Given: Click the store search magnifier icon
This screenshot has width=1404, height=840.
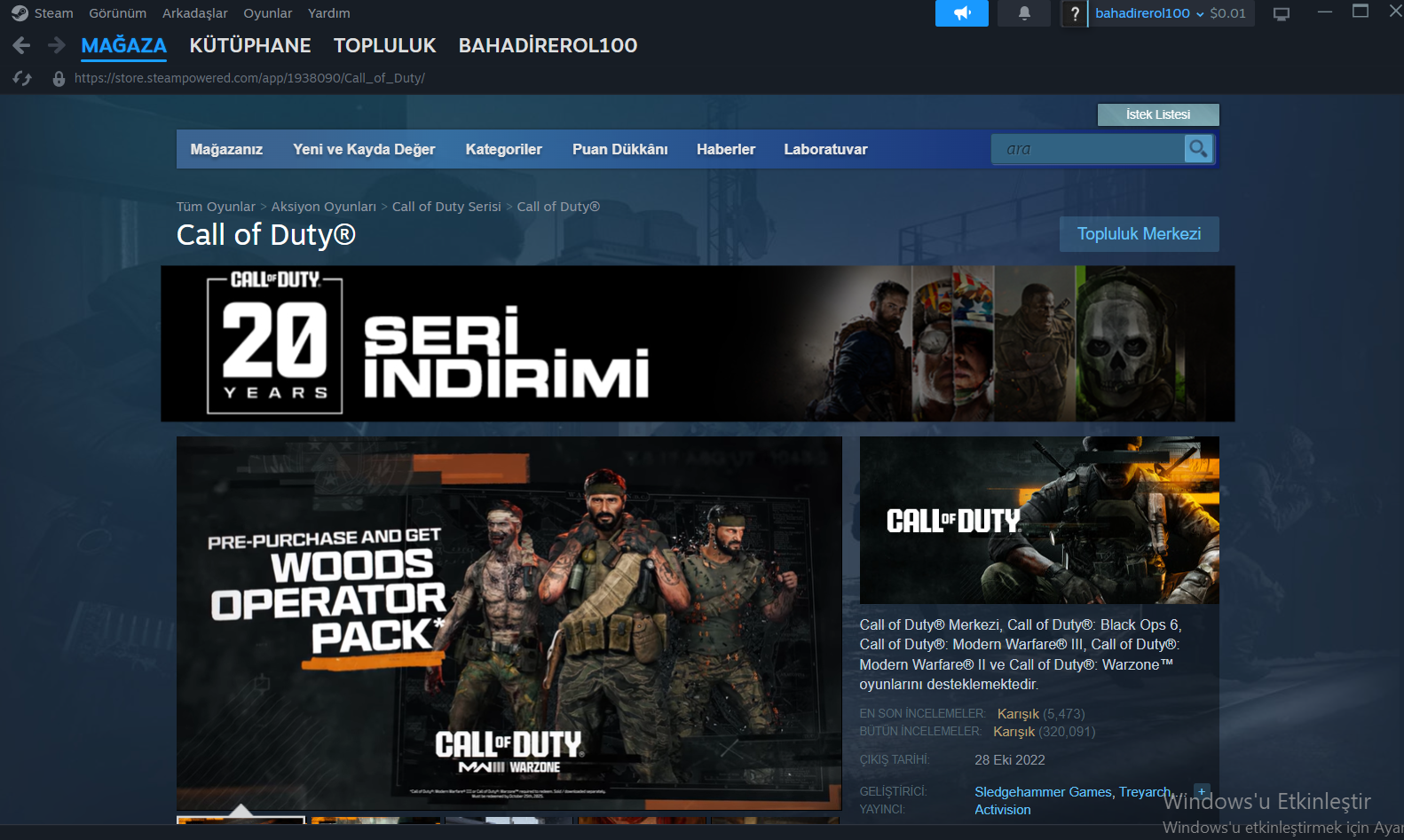Looking at the screenshot, I should click(1198, 149).
